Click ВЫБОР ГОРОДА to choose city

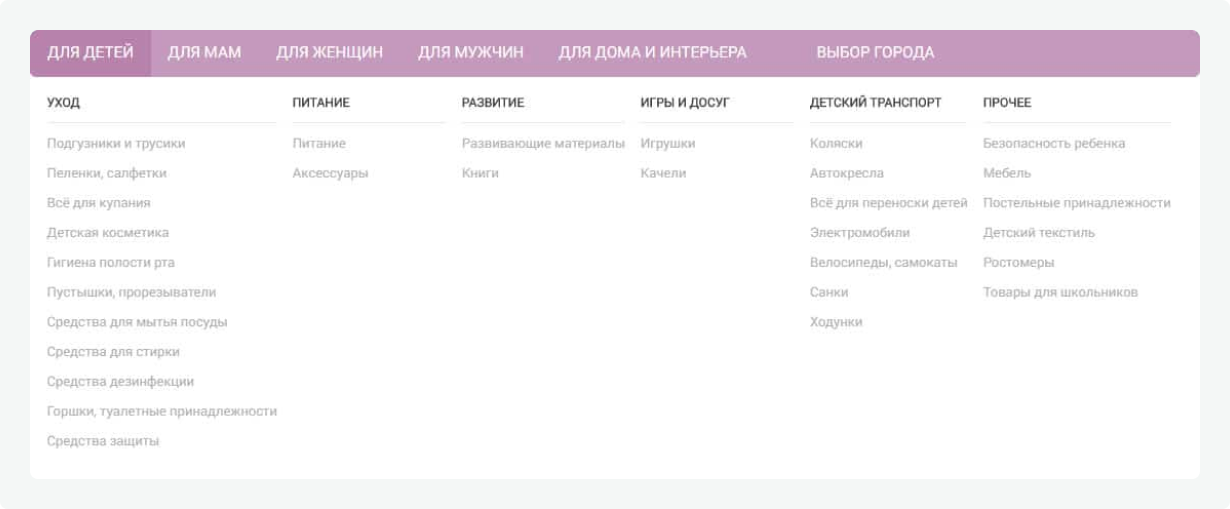coord(875,53)
